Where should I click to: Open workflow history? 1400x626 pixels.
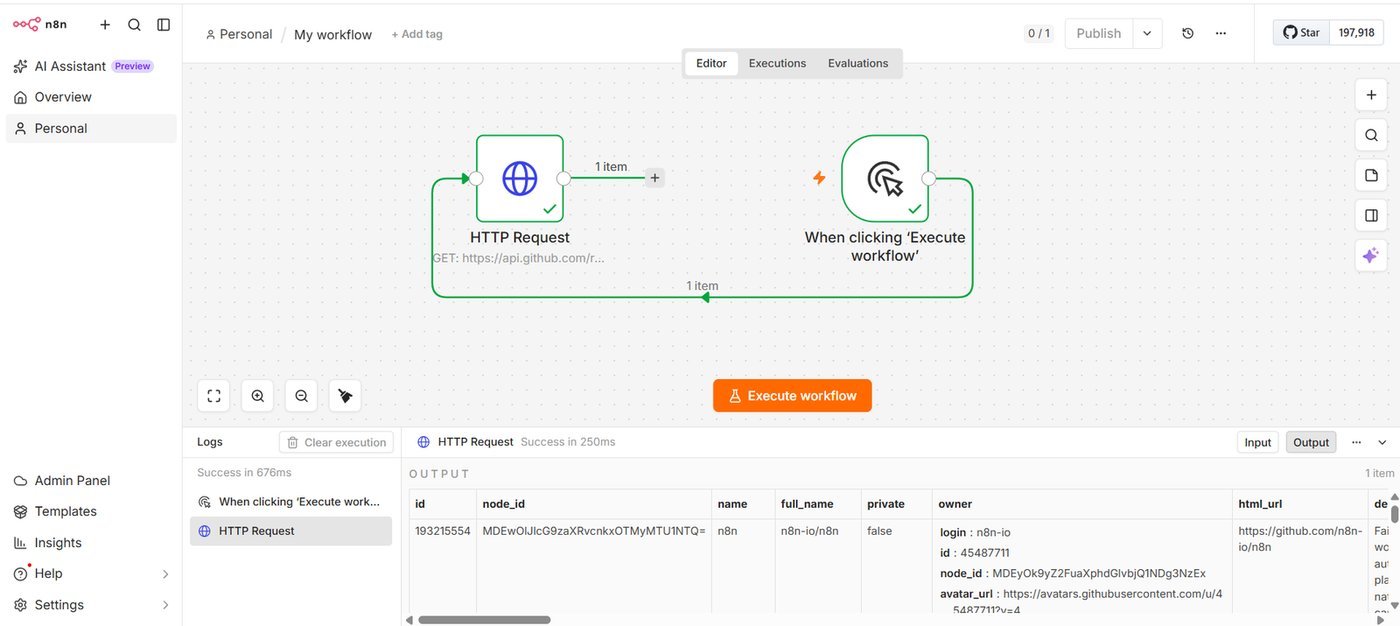(x=1188, y=33)
